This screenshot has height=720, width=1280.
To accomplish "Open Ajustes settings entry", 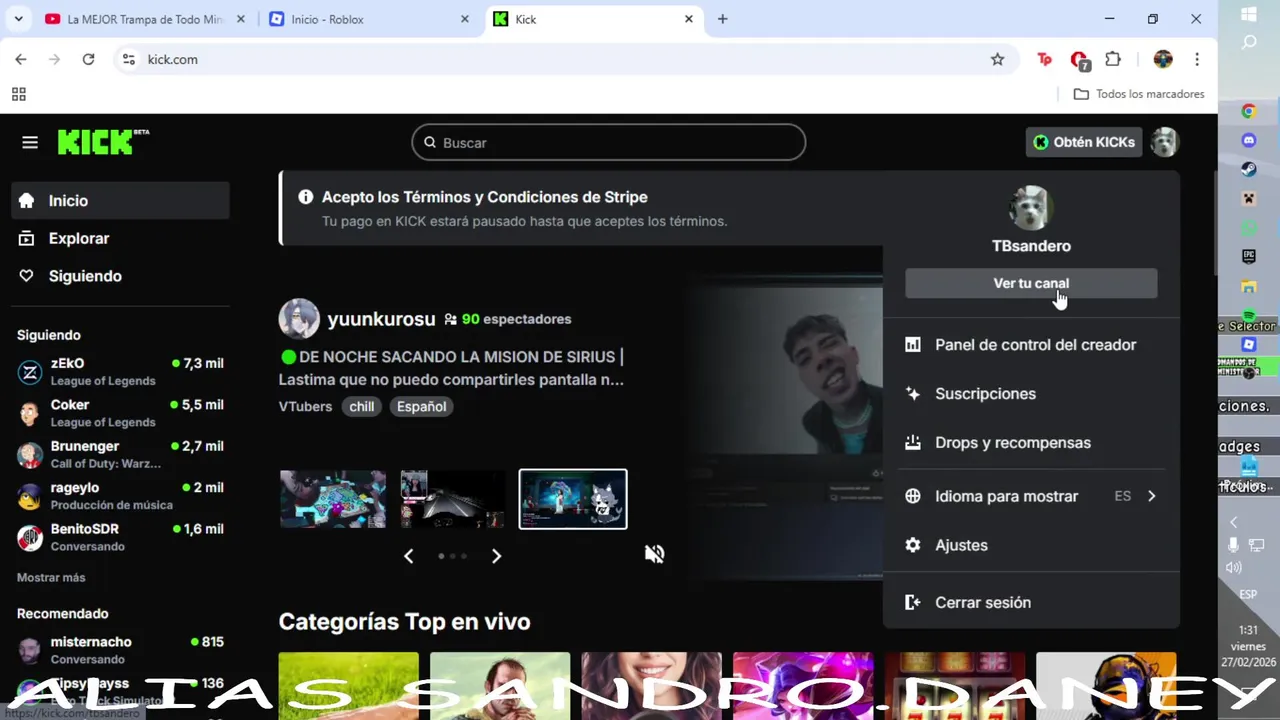I will coord(1031,545).
